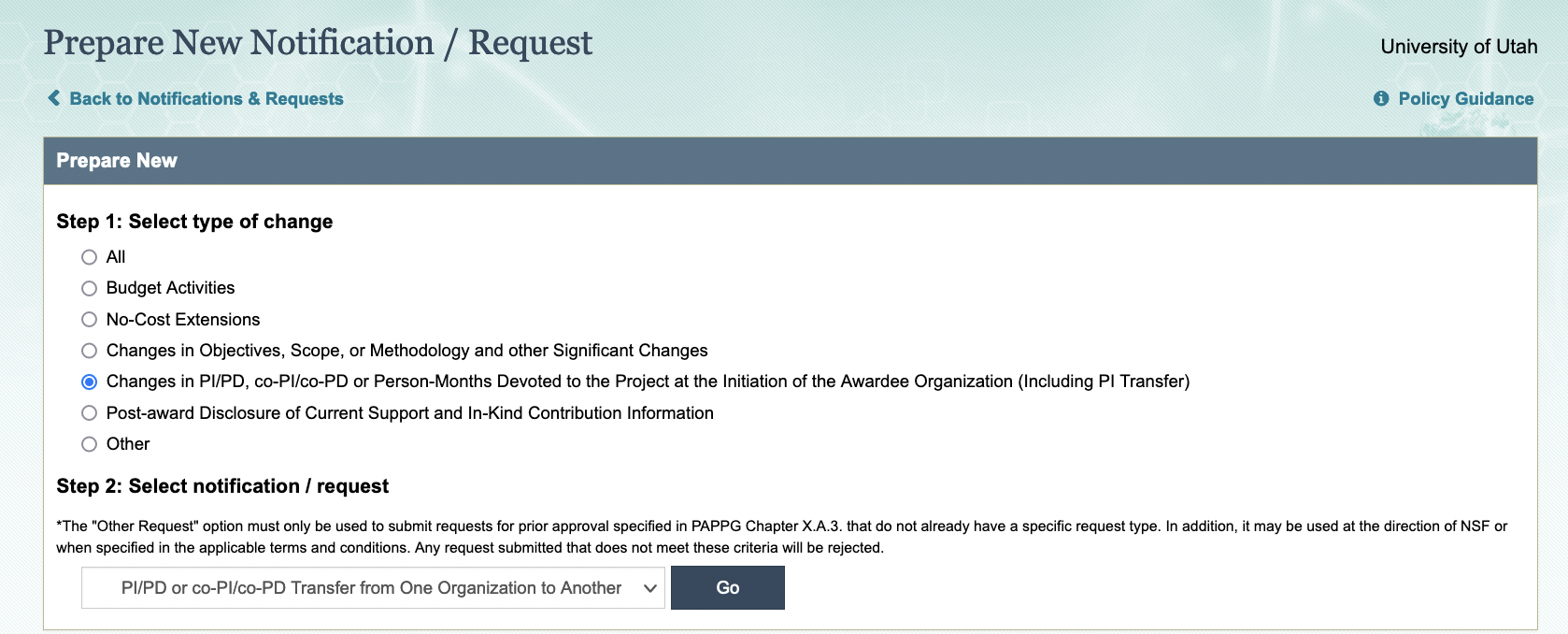Click the Step 1: Select type of change heading
The height and width of the screenshot is (634, 1568).
[194, 222]
